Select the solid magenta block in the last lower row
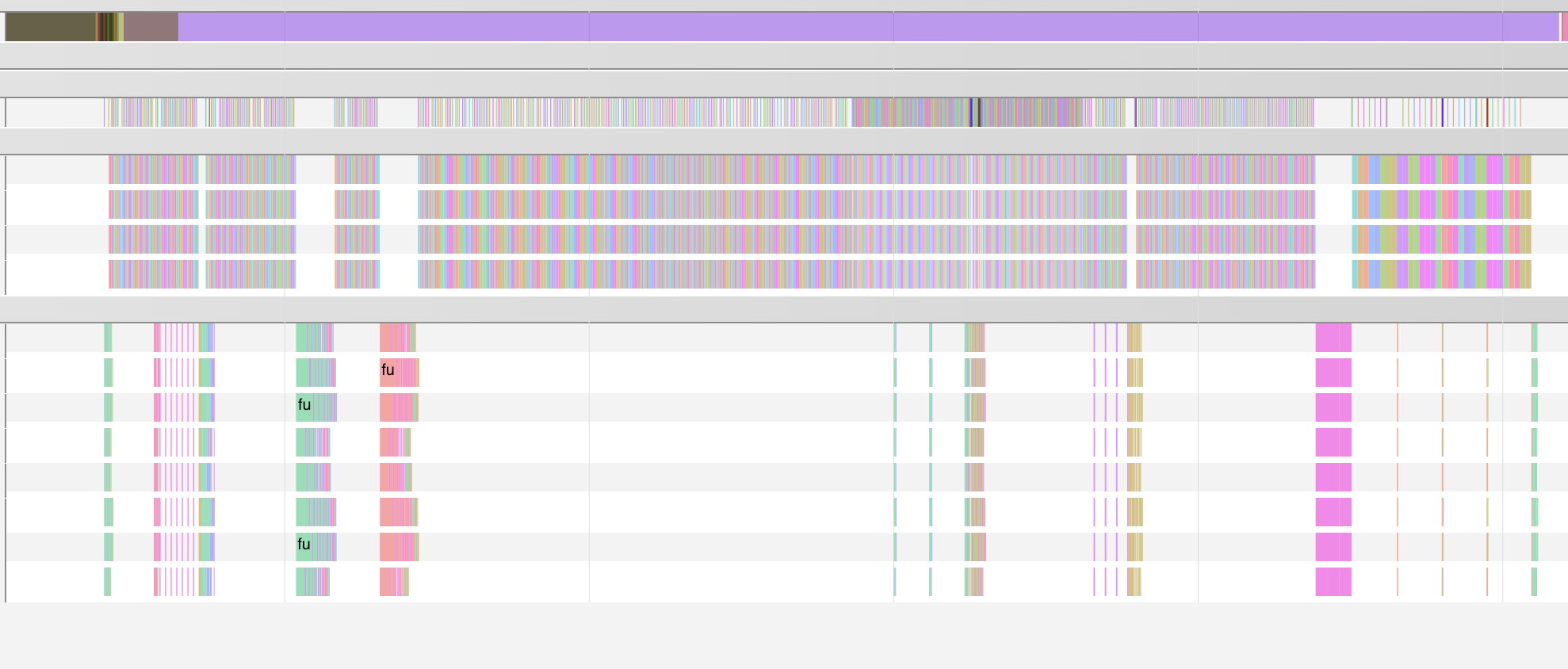 coord(1333,582)
